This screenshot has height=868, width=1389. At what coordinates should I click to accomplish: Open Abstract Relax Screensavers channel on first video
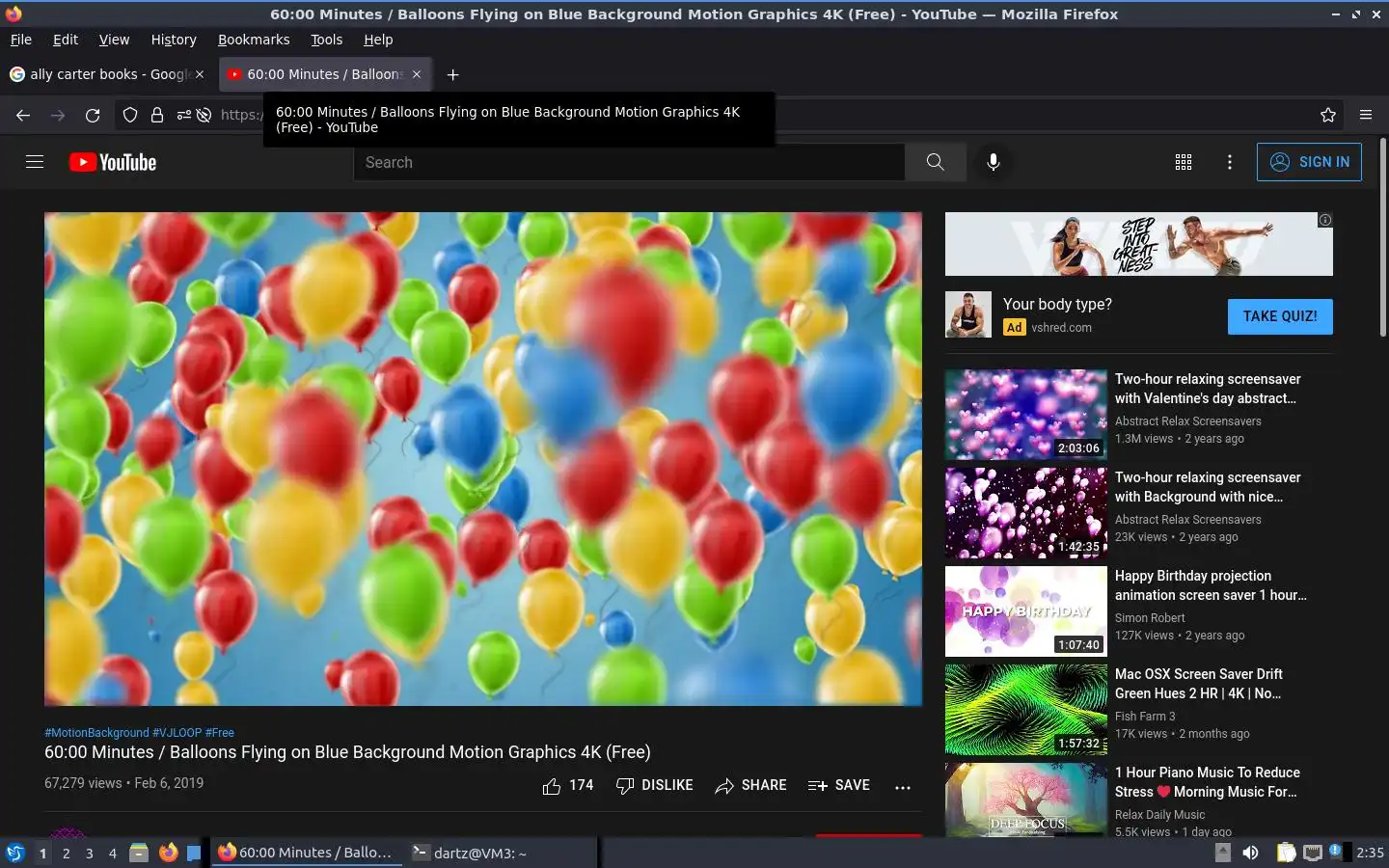point(1187,421)
